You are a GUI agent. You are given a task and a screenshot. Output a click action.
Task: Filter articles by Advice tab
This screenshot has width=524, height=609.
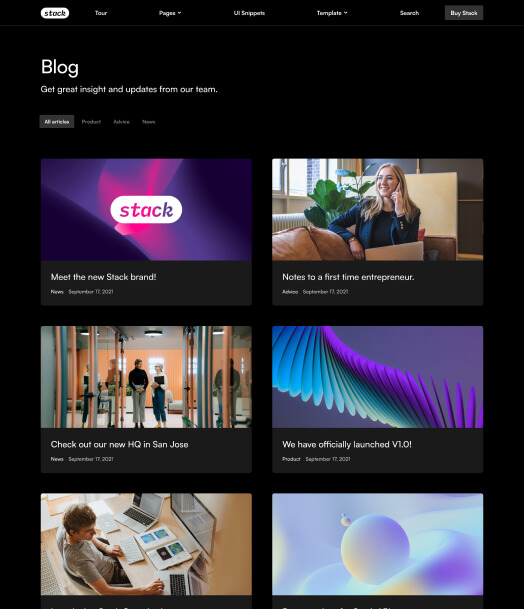pos(122,122)
